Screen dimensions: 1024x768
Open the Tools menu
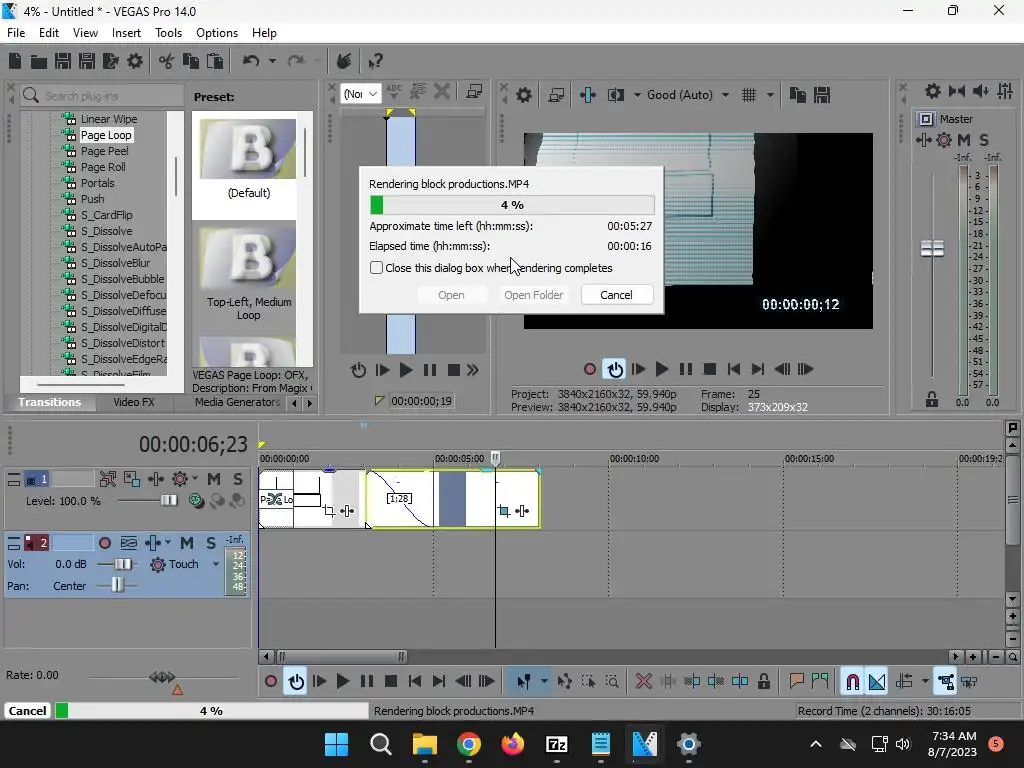[x=168, y=33]
